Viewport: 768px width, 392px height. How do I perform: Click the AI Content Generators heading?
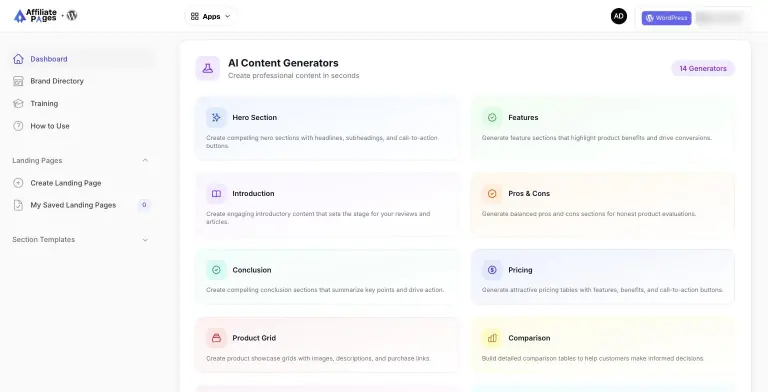tap(283, 63)
